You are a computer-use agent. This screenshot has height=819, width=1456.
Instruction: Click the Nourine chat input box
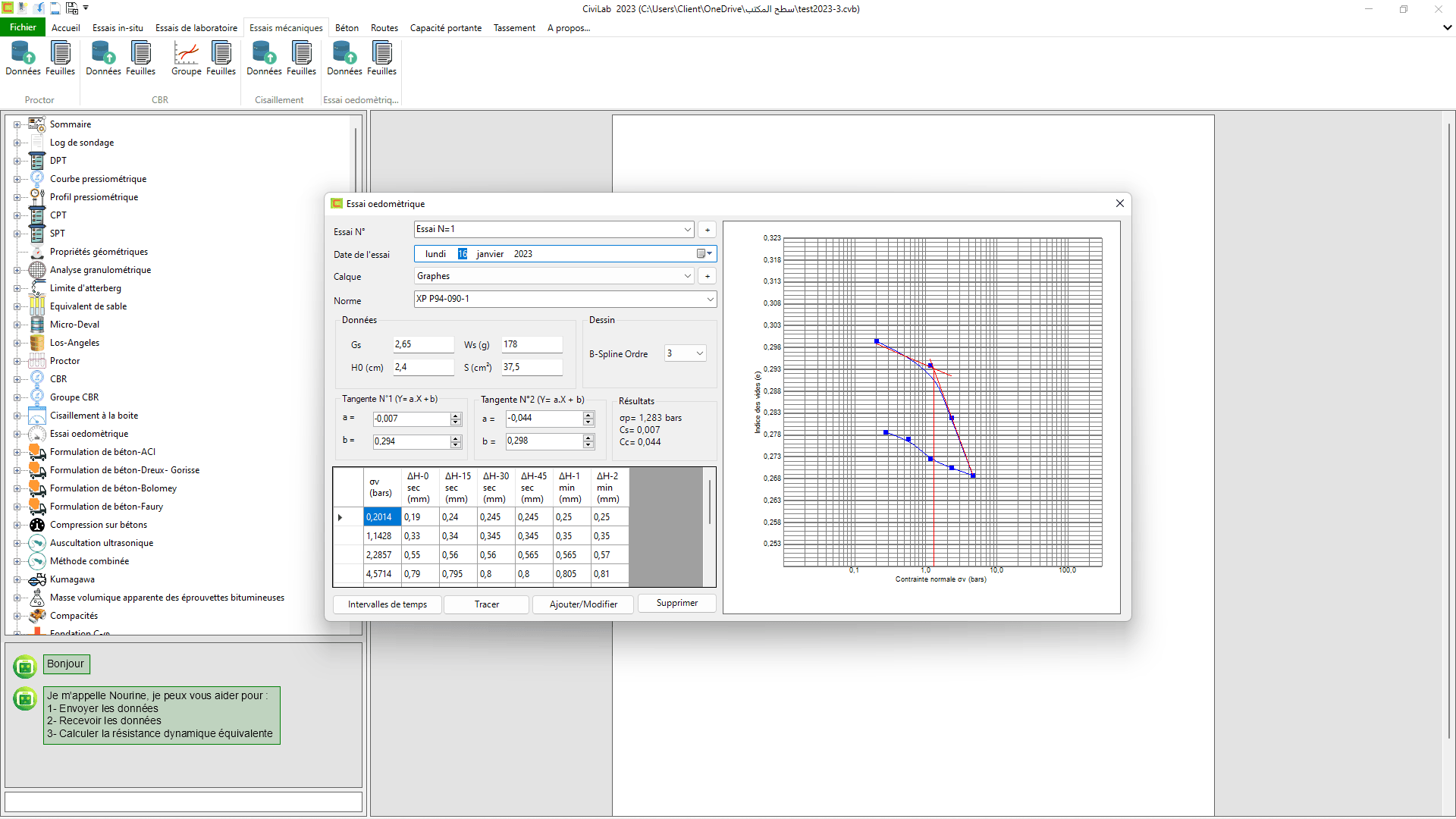point(184,802)
